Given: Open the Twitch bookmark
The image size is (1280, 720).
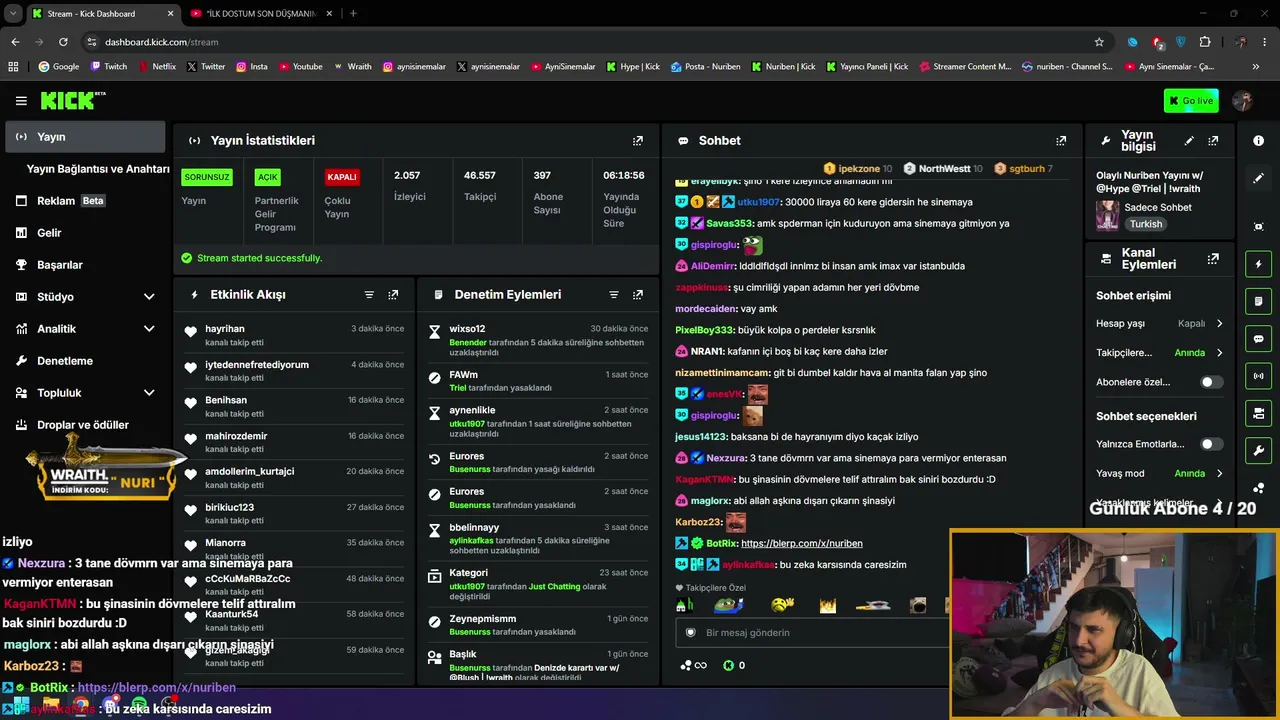Looking at the screenshot, I should click(x=109, y=67).
